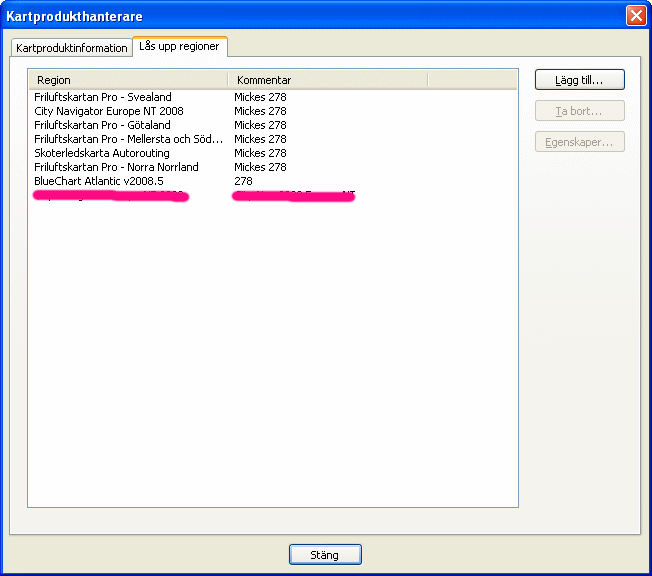Open Egenskaper... button

pyautogui.click(x=579, y=142)
